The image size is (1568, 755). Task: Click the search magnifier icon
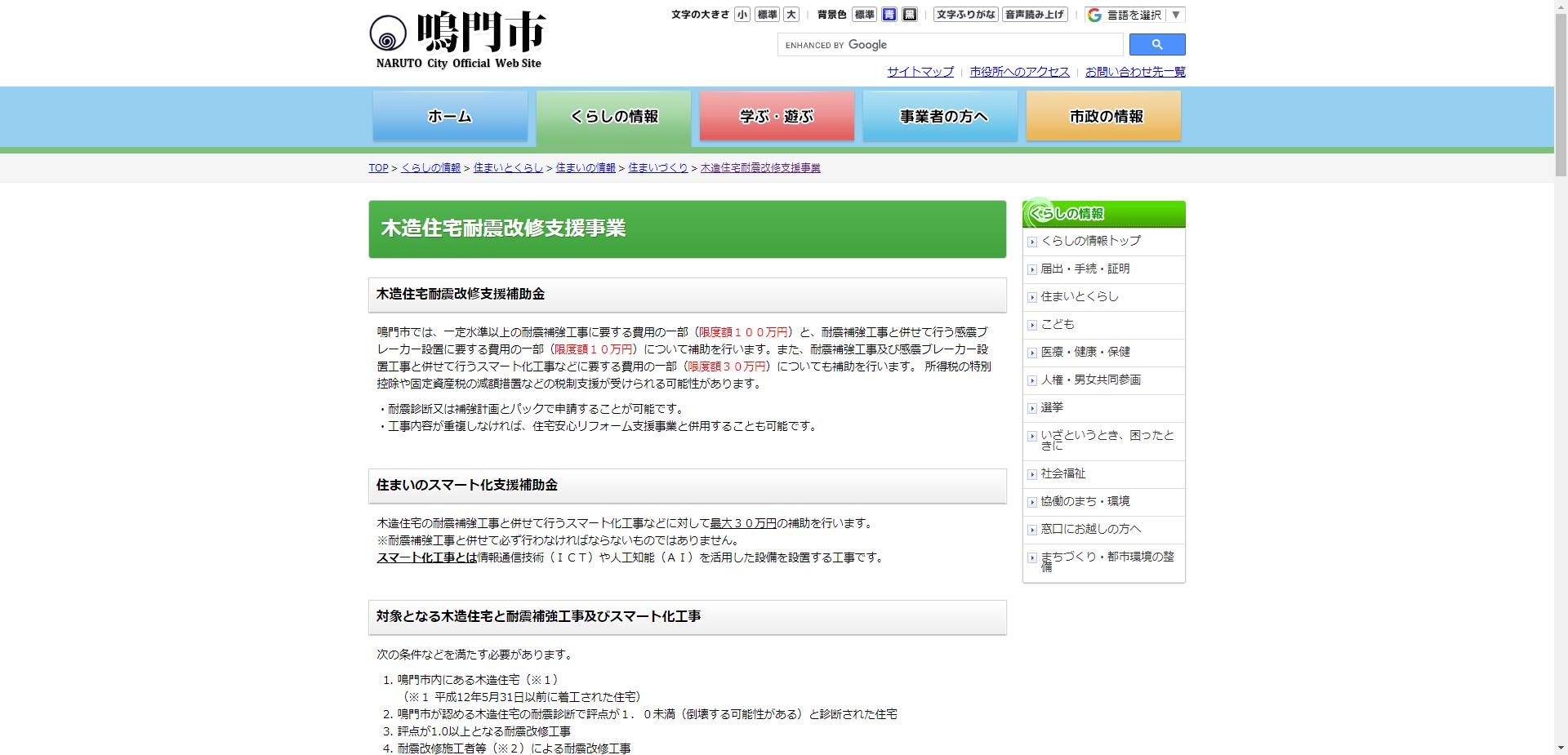tap(1156, 44)
